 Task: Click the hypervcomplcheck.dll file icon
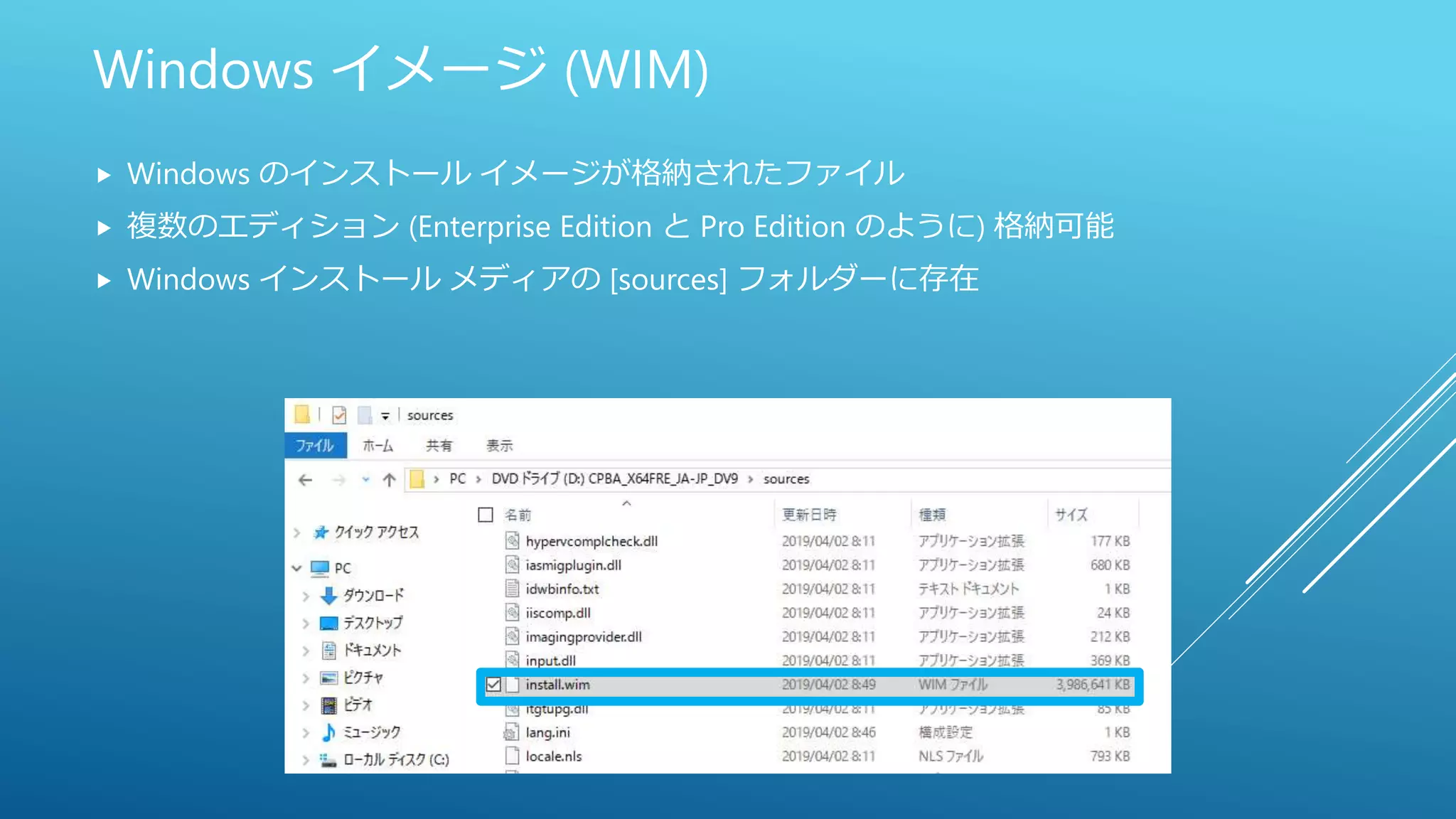513,541
